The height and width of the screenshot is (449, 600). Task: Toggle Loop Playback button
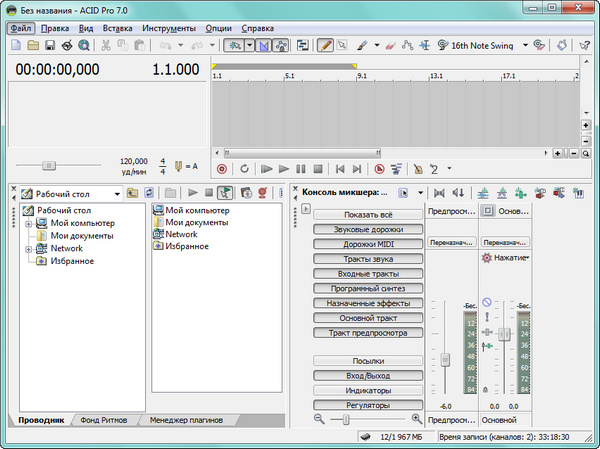tap(243, 169)
